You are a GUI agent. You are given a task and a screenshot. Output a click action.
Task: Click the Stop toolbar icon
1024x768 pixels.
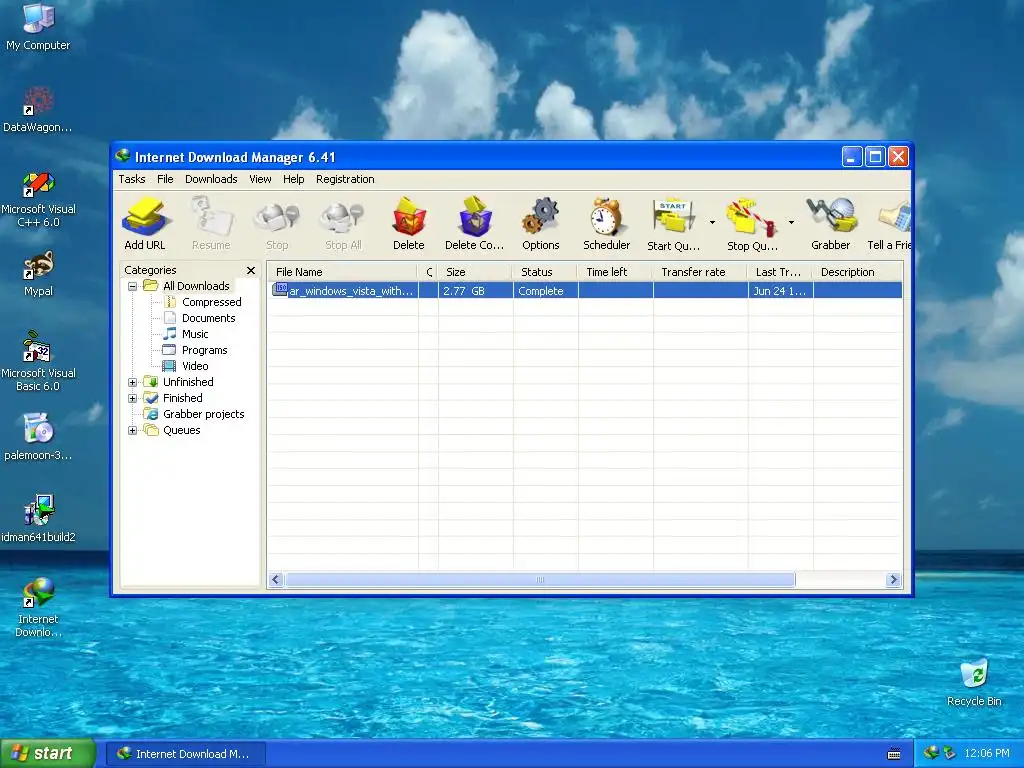[x=277, y=217]
